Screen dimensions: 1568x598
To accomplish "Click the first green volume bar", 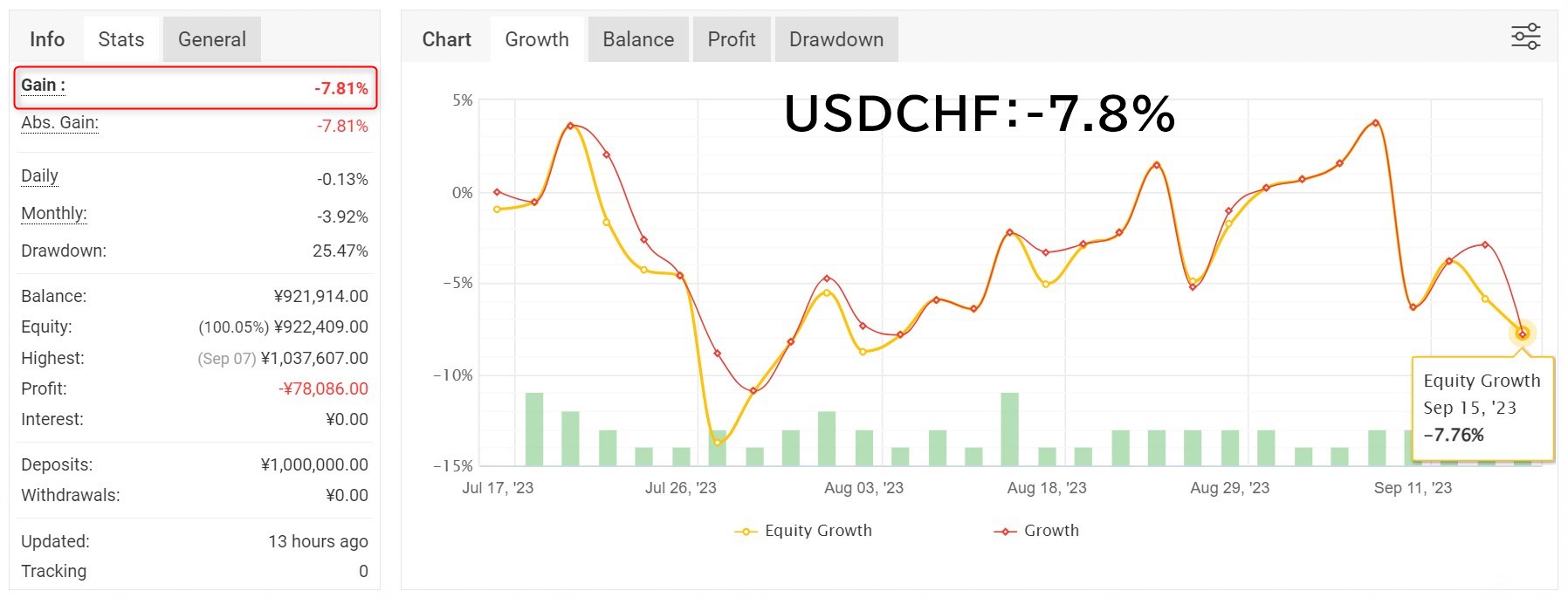I will click(534, 429).
